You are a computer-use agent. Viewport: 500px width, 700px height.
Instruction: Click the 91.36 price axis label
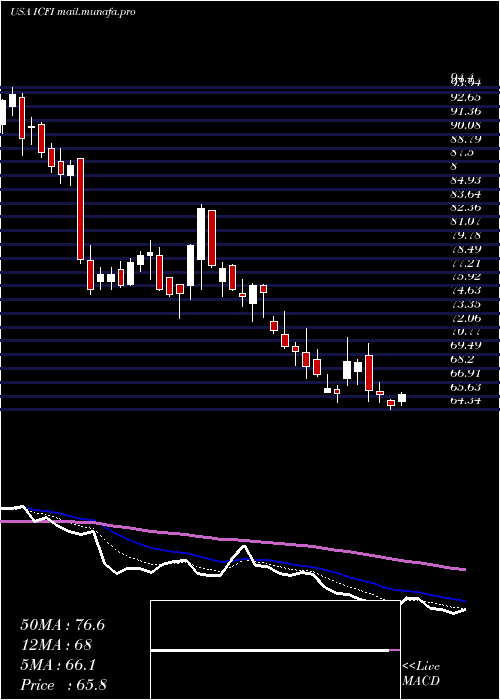(x=466, y=111)
